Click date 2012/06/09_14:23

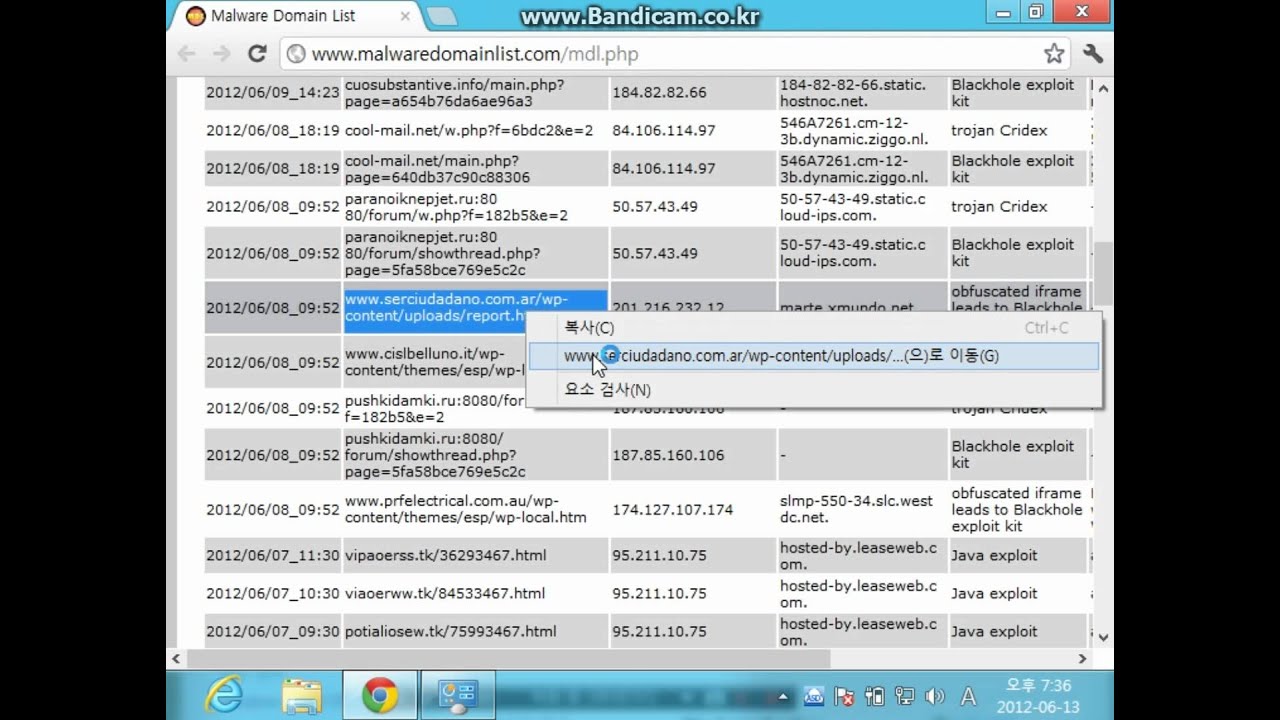click(x=273, y=92)
